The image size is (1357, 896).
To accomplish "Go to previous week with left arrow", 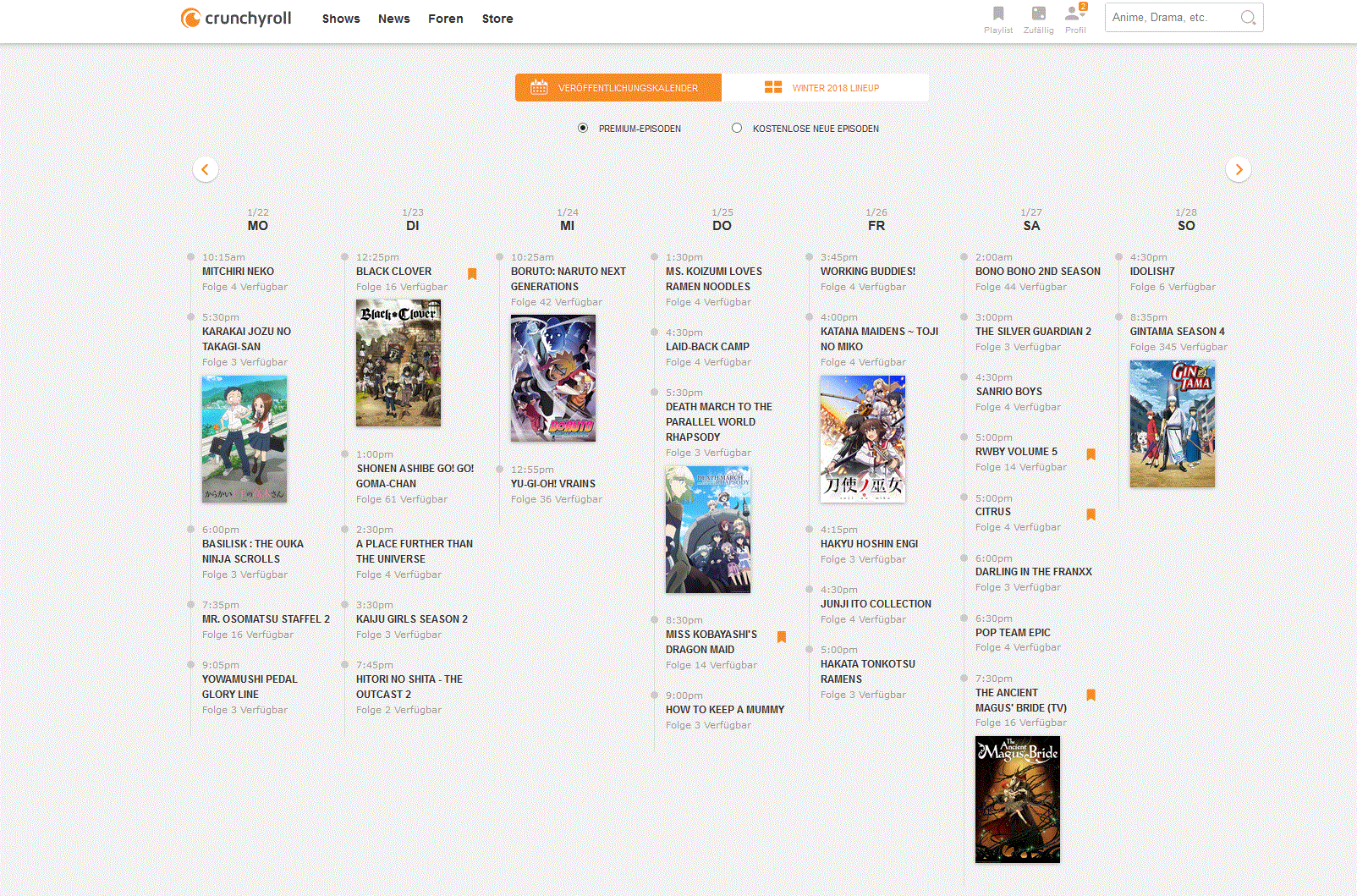I will coord(206,169).
